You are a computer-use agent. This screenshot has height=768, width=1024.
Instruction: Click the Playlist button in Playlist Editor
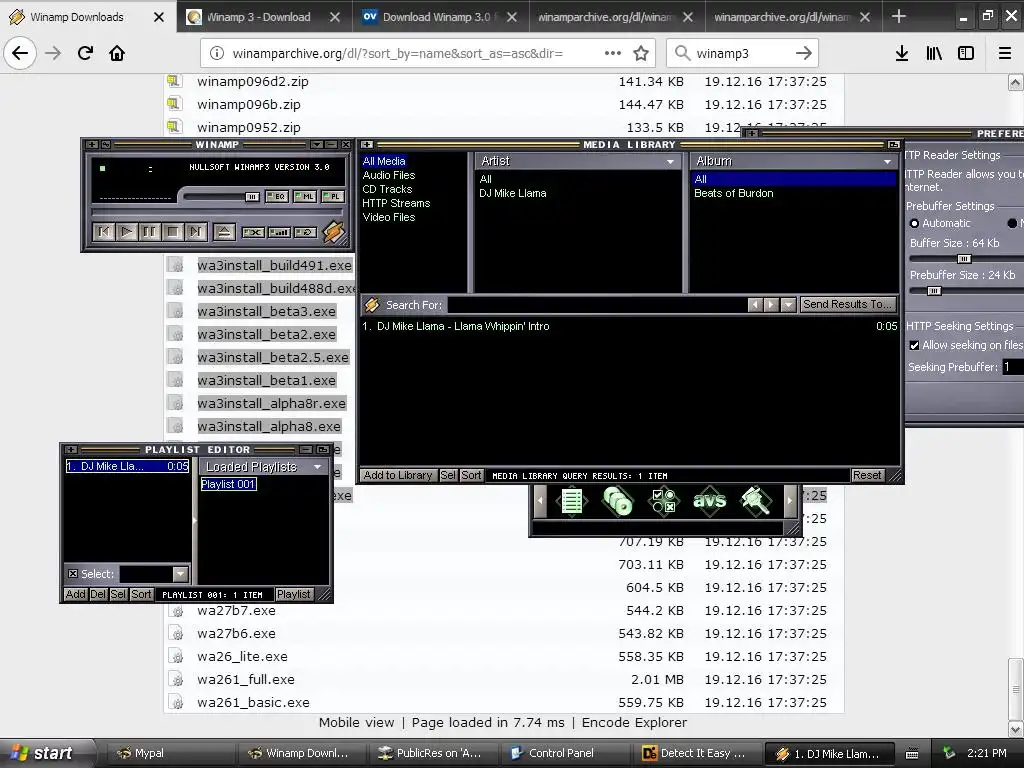pyautogui.click(x=293, y=594)
